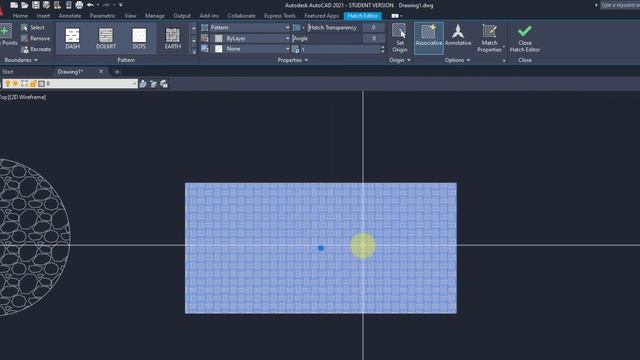Click the pattern gallery up arrow
The width and height of the screenshot is (640, 360).
[x=194, y=28]
